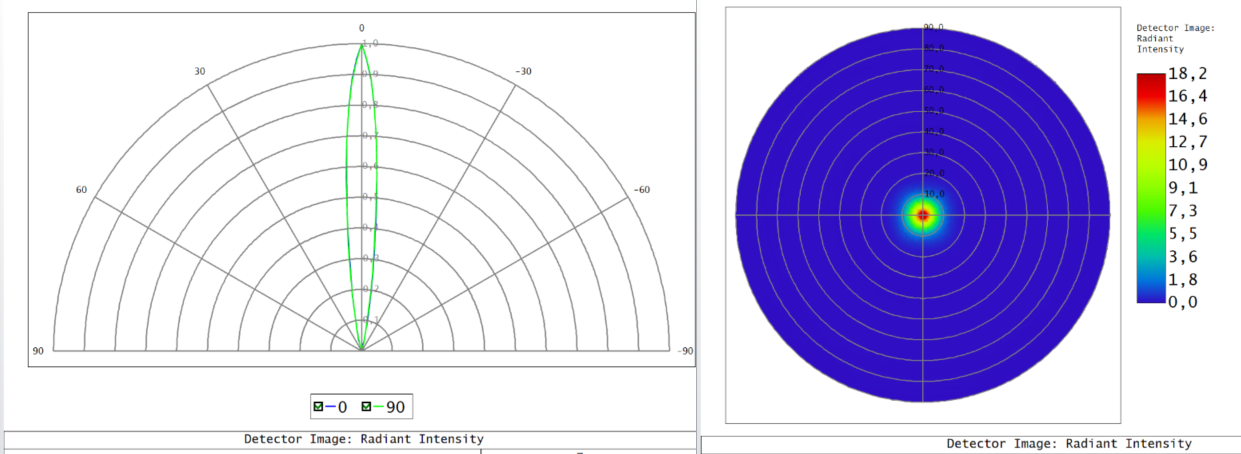Click the 5,5 value on the color scale
Viewport: 1241px width, 454px height.
pos(1183,233)
